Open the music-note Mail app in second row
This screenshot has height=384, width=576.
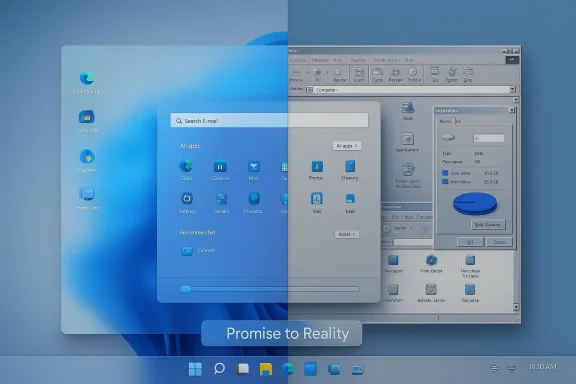317,199
